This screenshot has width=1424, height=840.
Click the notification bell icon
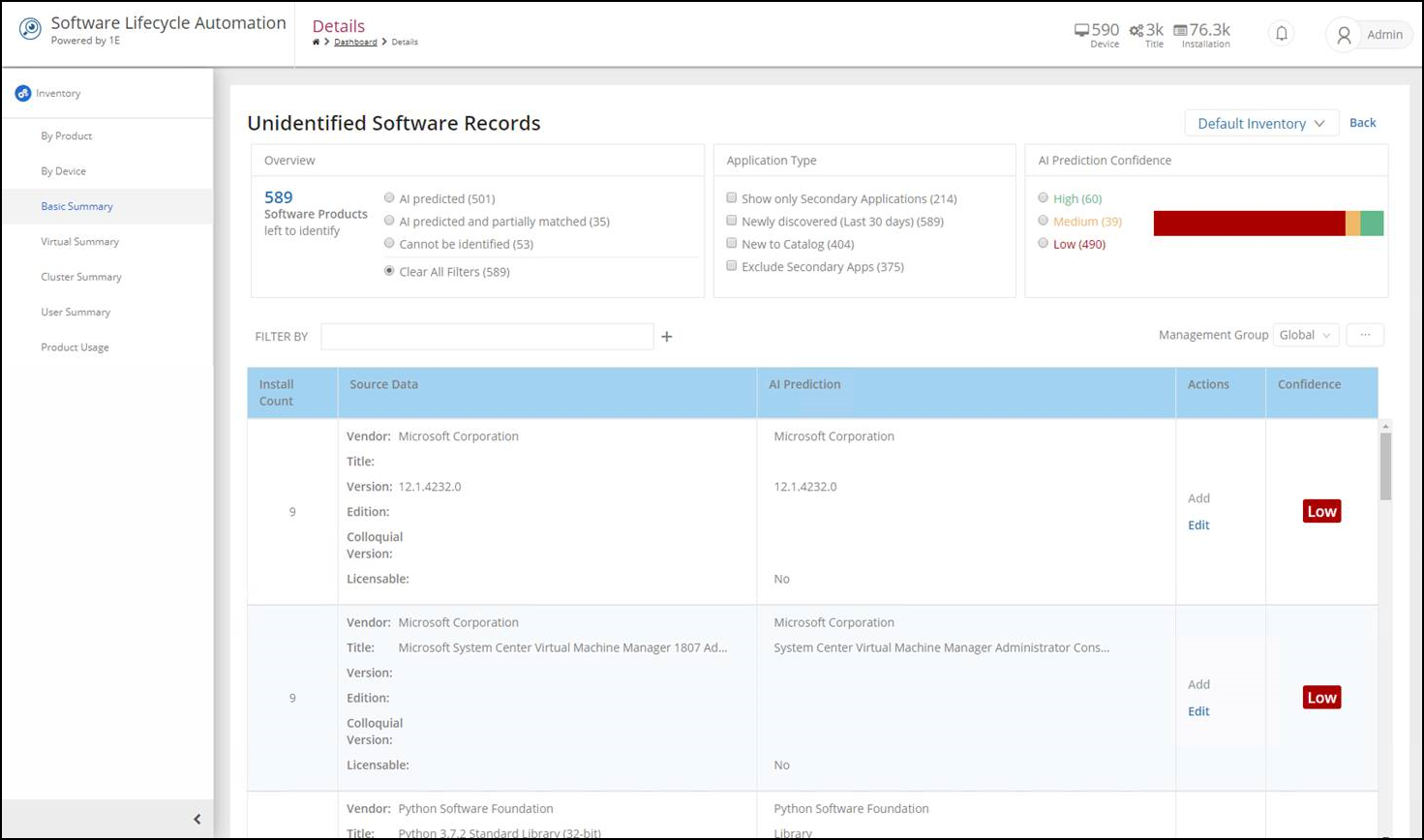(1281, 34)
